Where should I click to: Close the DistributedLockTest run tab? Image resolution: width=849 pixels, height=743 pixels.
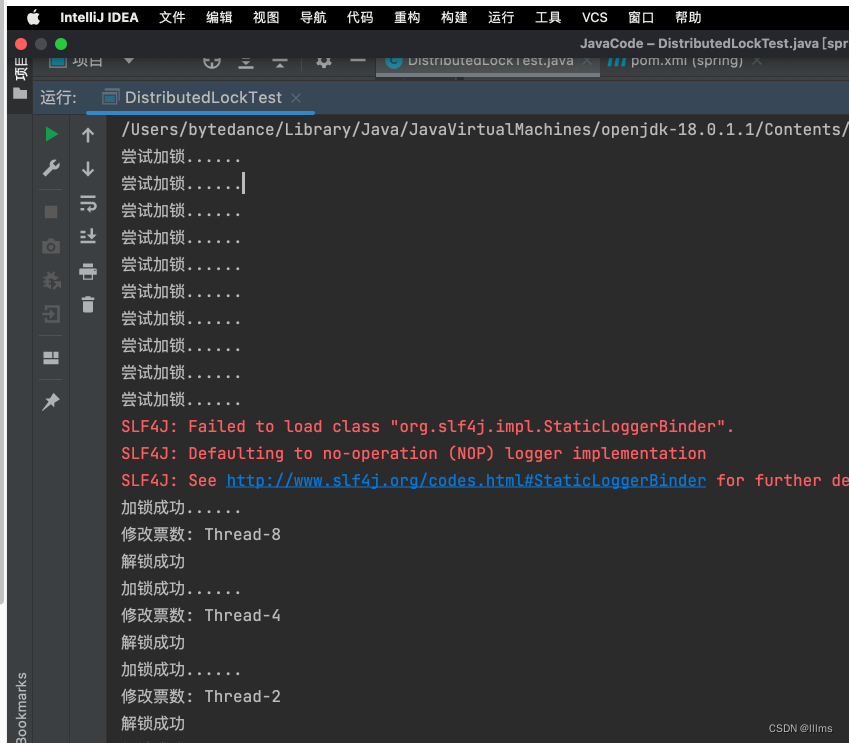[x=295, y=97]
